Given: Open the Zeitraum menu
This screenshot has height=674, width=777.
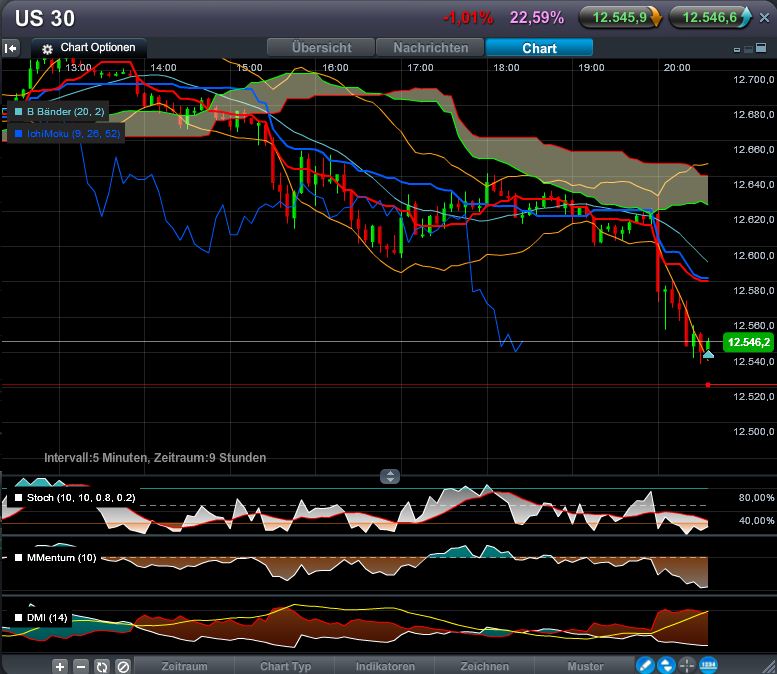Looking at the screenshot, I should click(184, 666).
